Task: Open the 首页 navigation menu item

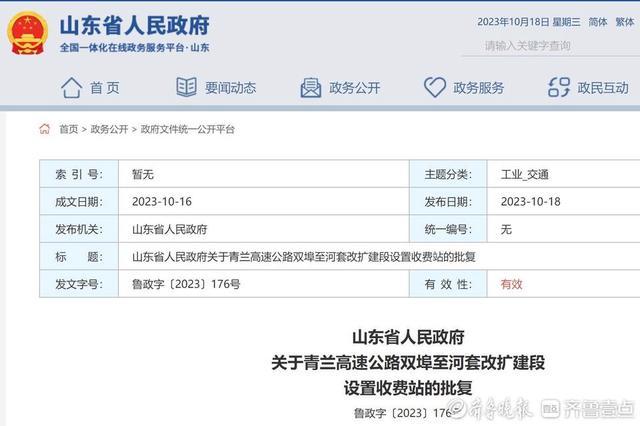Action: [x=105, y=88]
